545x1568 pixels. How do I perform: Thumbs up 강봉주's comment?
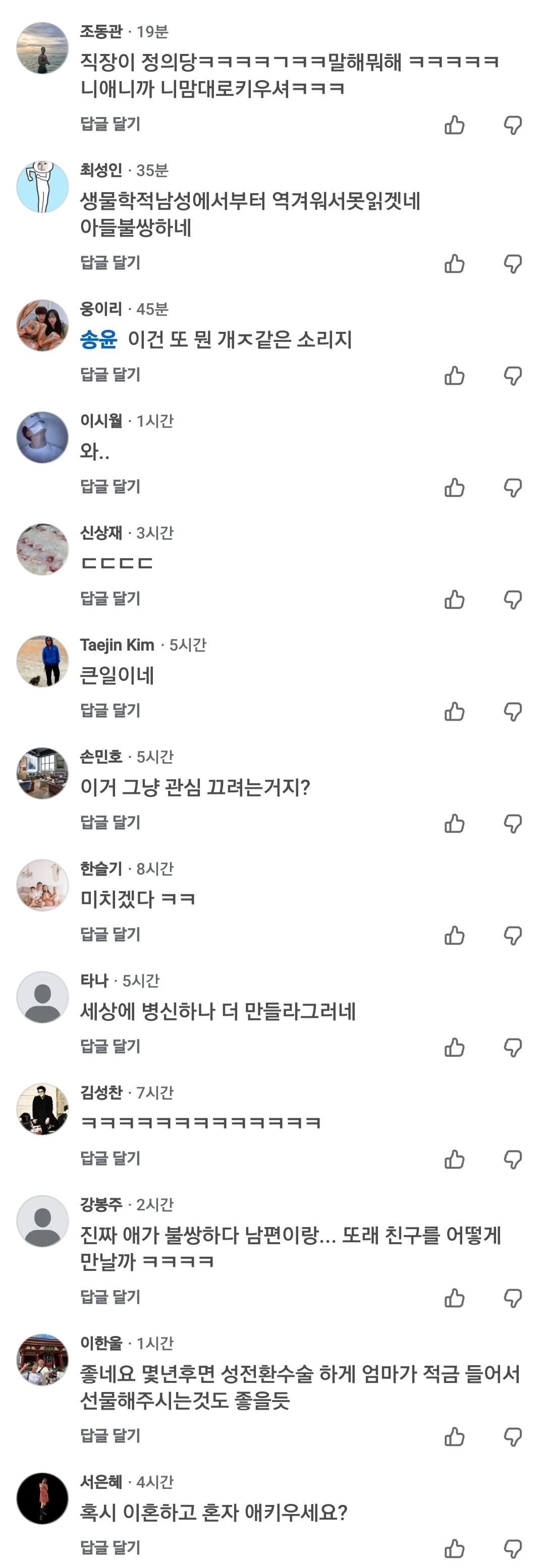[454, 1298]
